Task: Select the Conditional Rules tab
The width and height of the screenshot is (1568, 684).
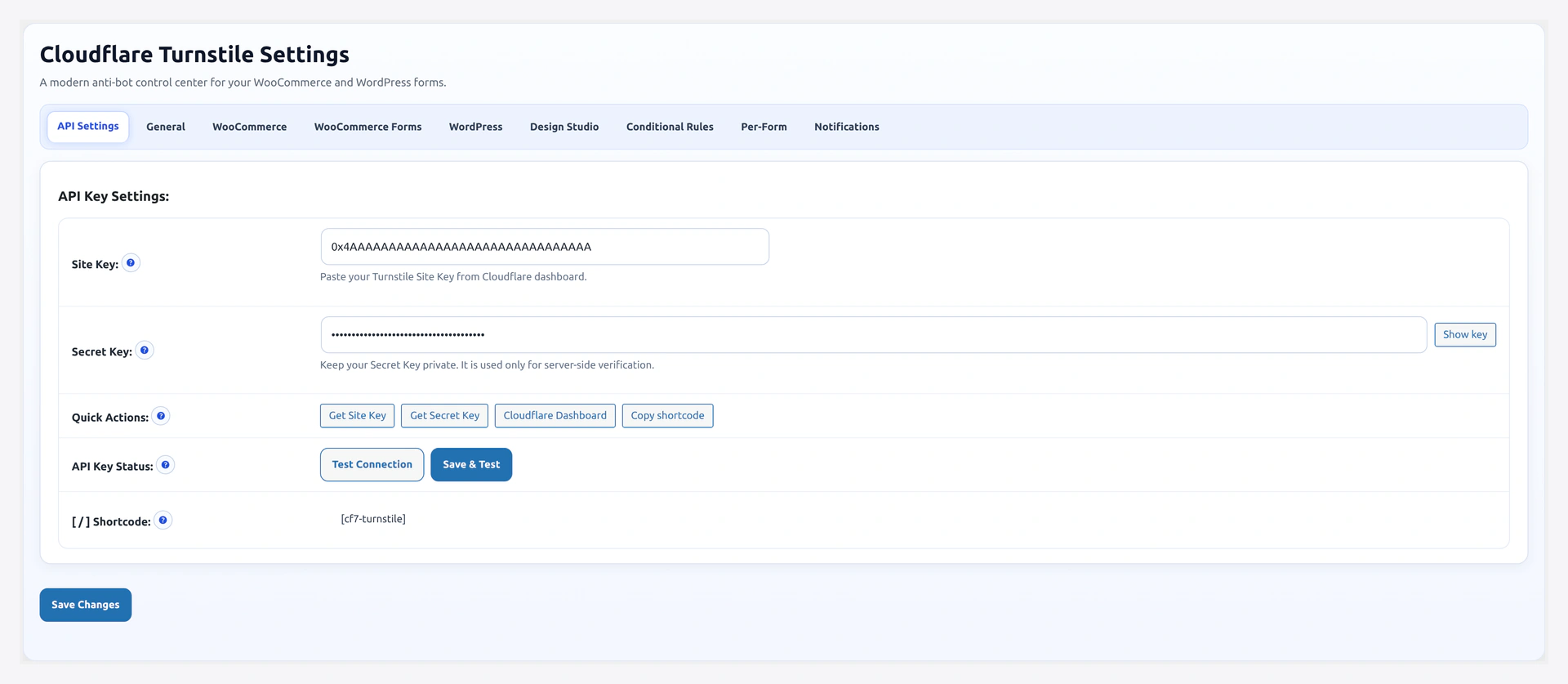Action: click(x=670, y=127)
